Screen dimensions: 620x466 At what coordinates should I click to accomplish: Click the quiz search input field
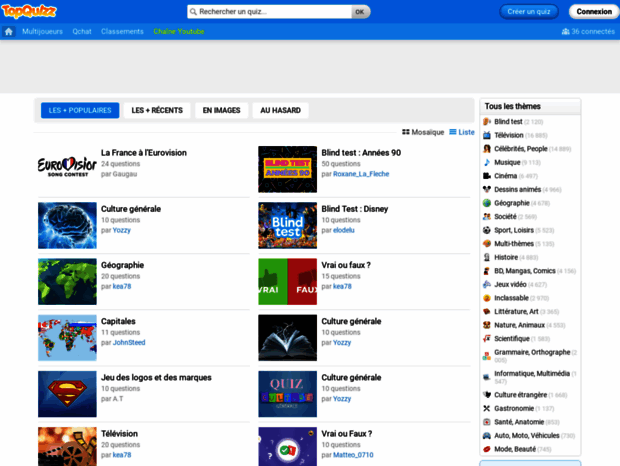pyautogui.click(x=270, y=12)
